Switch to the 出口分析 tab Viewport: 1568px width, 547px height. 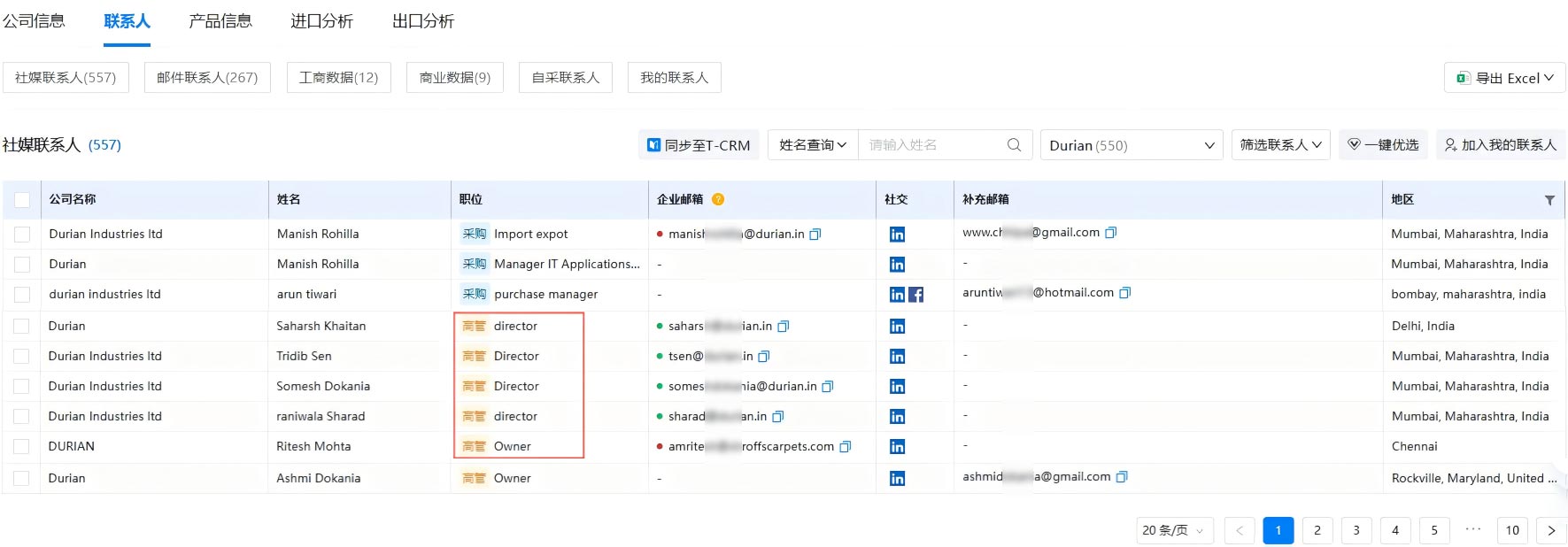point(423,21)
